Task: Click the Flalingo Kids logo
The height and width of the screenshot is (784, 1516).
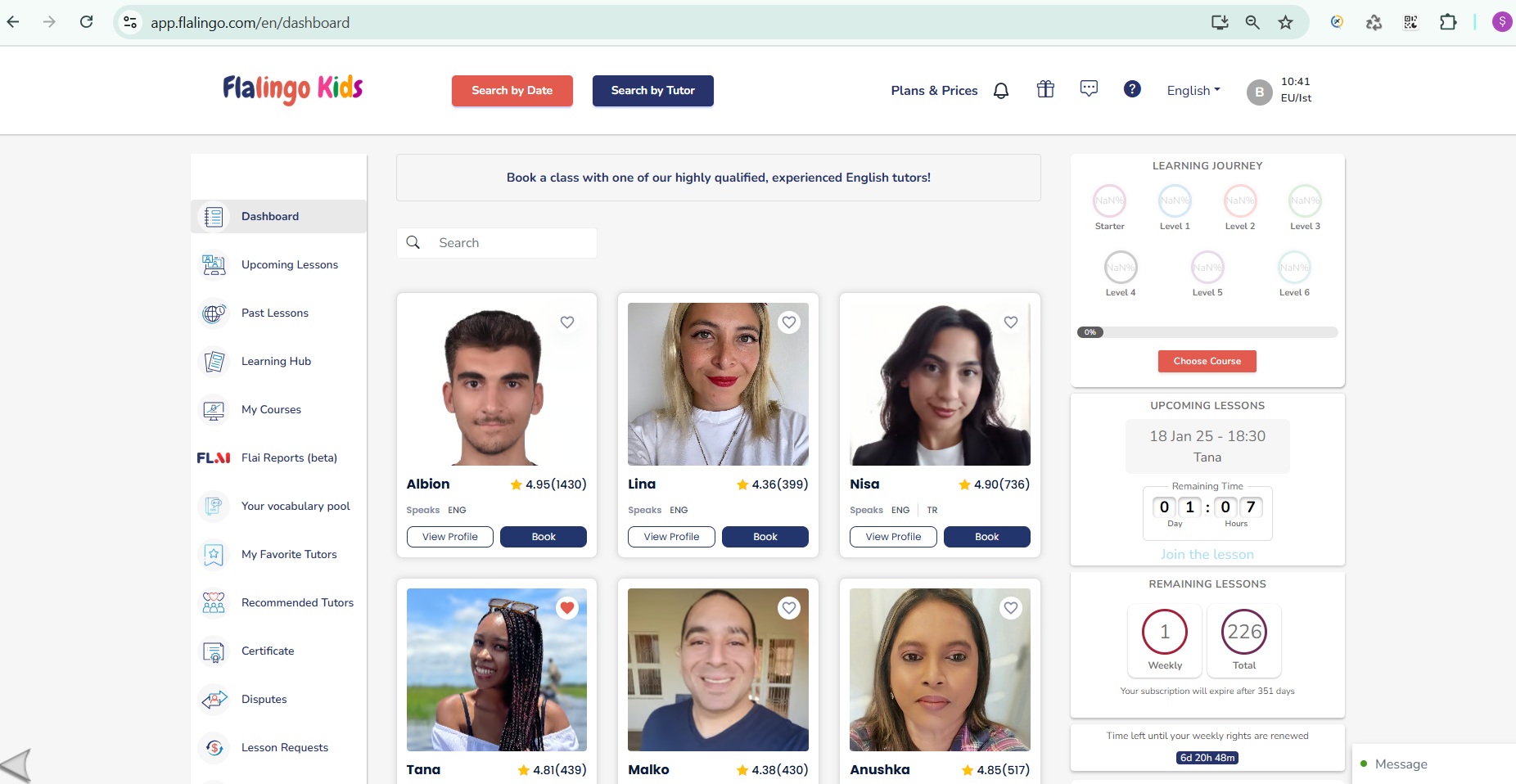Action: click(293, 89)
